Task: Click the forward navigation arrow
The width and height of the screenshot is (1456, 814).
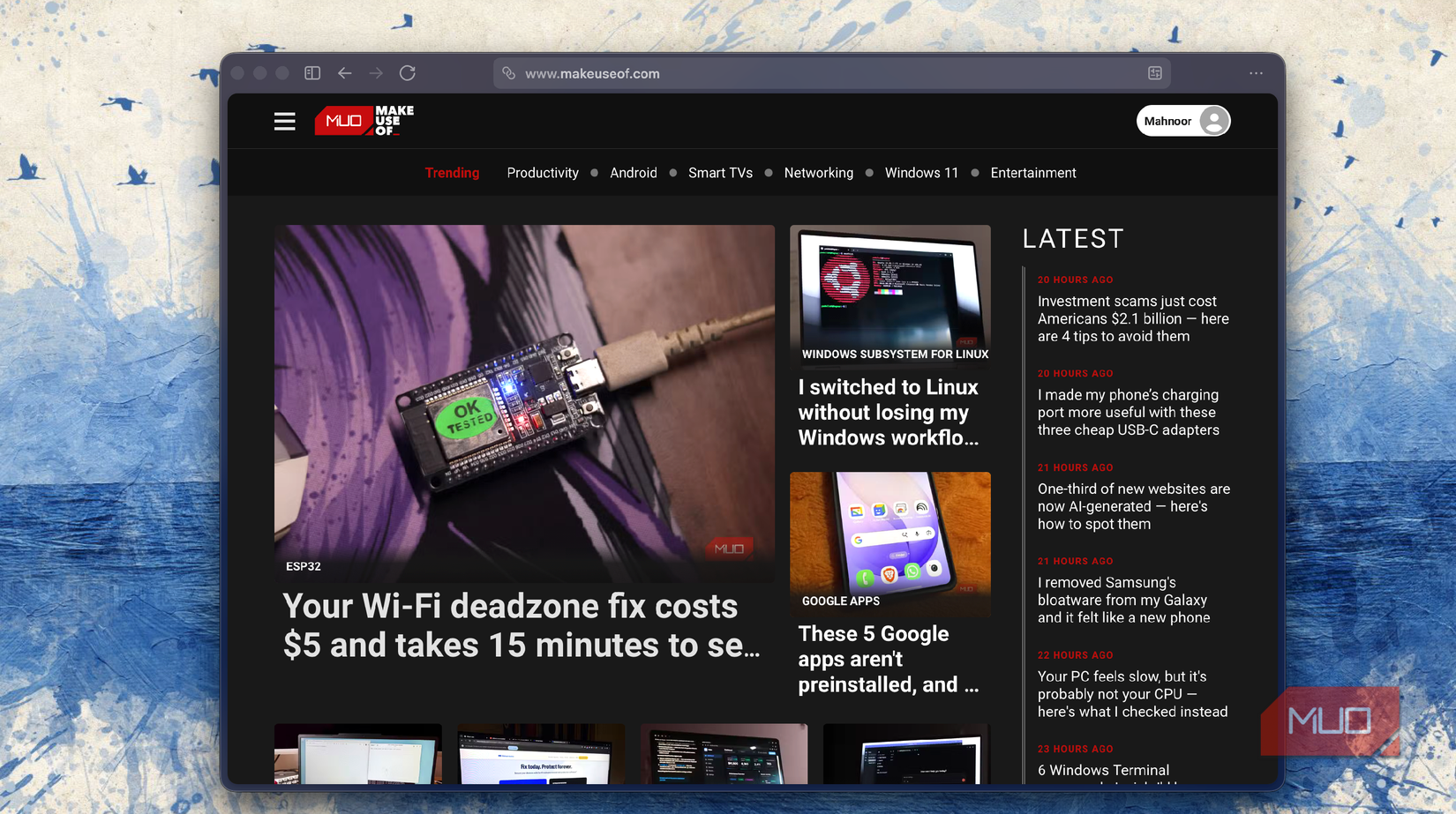Action: [x=376, y=73]
